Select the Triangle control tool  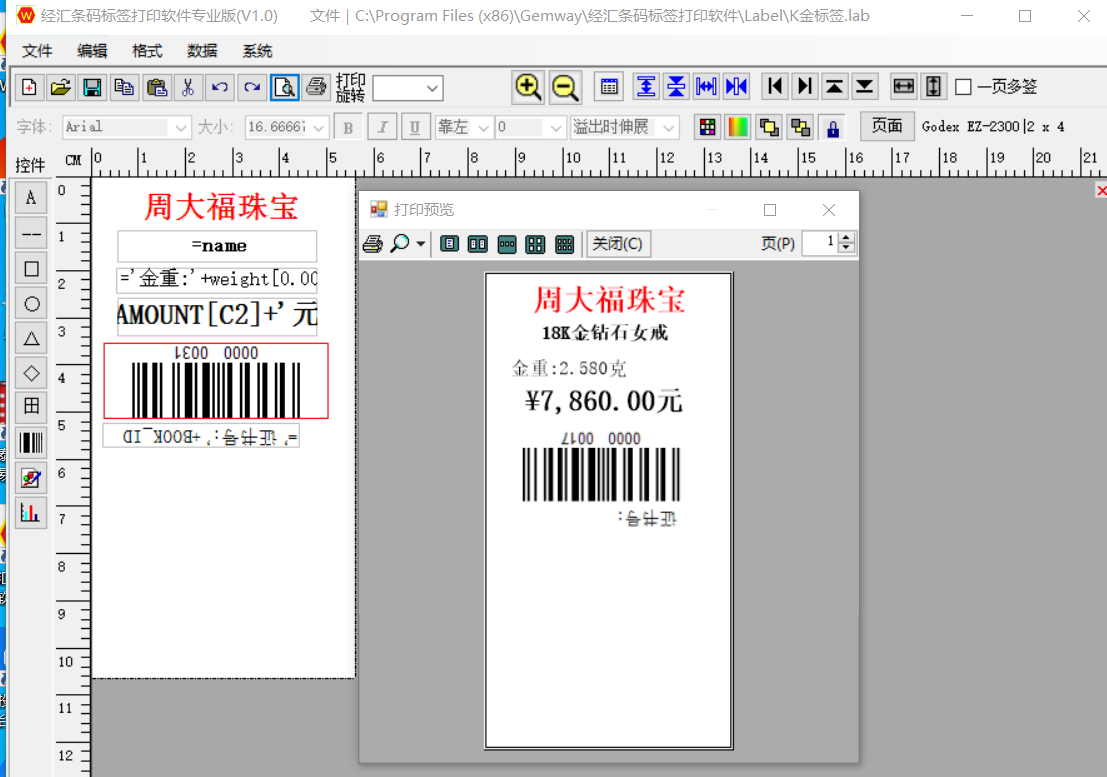pyautogui.click(x=31, y=339)
